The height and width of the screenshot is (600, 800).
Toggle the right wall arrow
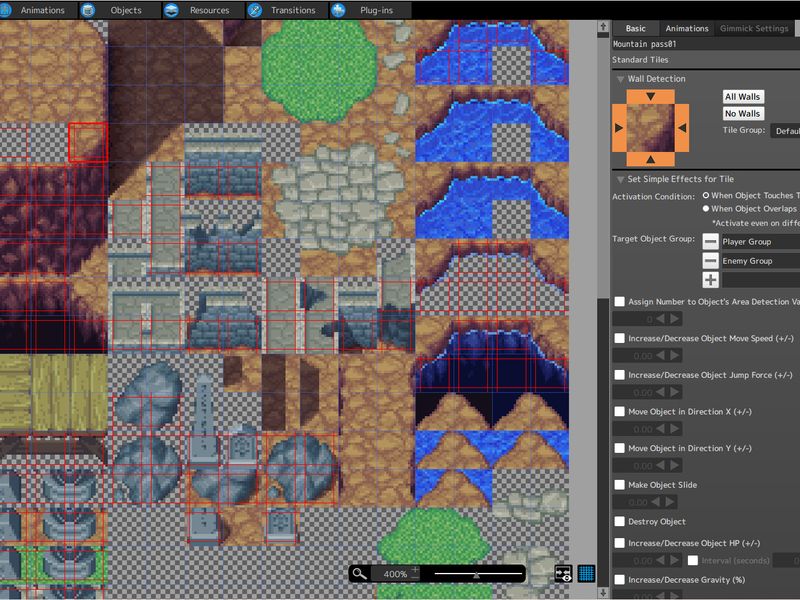click(682, 128)
